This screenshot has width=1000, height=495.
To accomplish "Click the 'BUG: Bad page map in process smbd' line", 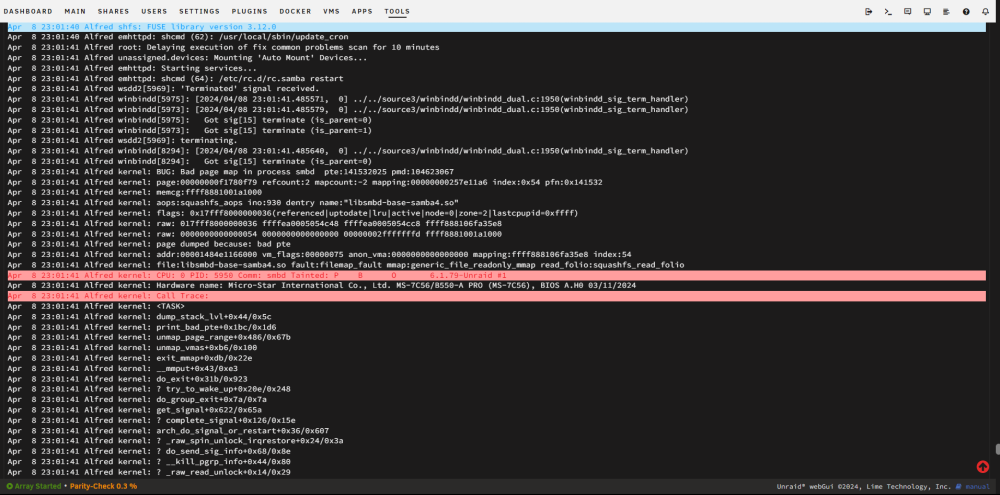I will [231, 172].
